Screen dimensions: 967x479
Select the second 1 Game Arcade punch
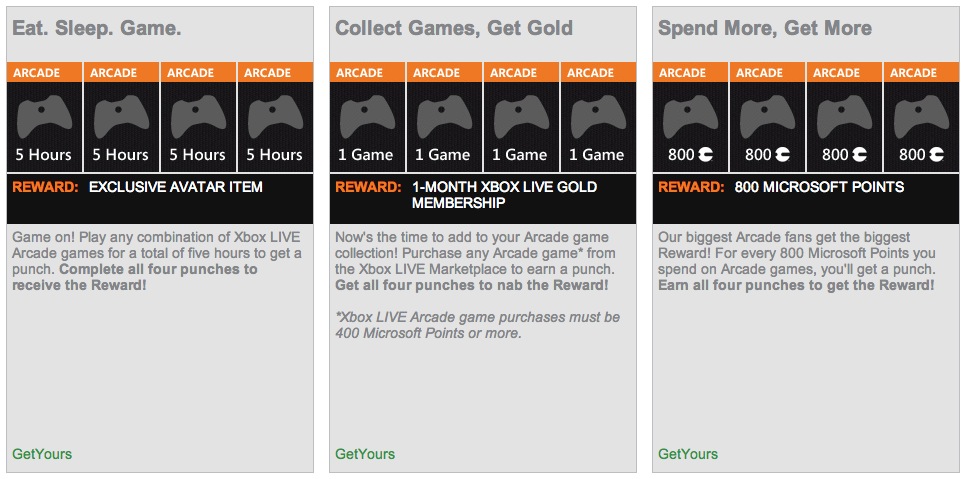444,117
